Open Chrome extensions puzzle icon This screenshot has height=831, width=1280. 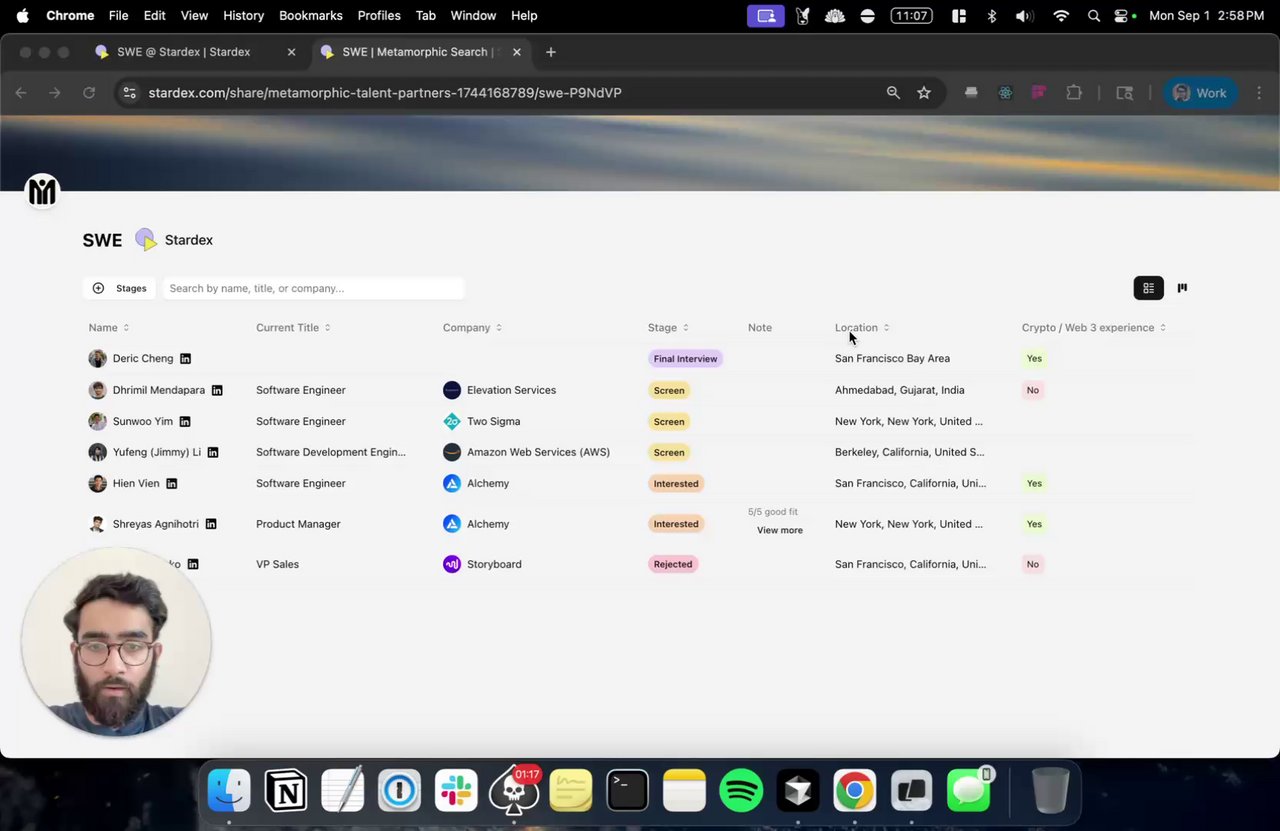tap(1074, 93)
